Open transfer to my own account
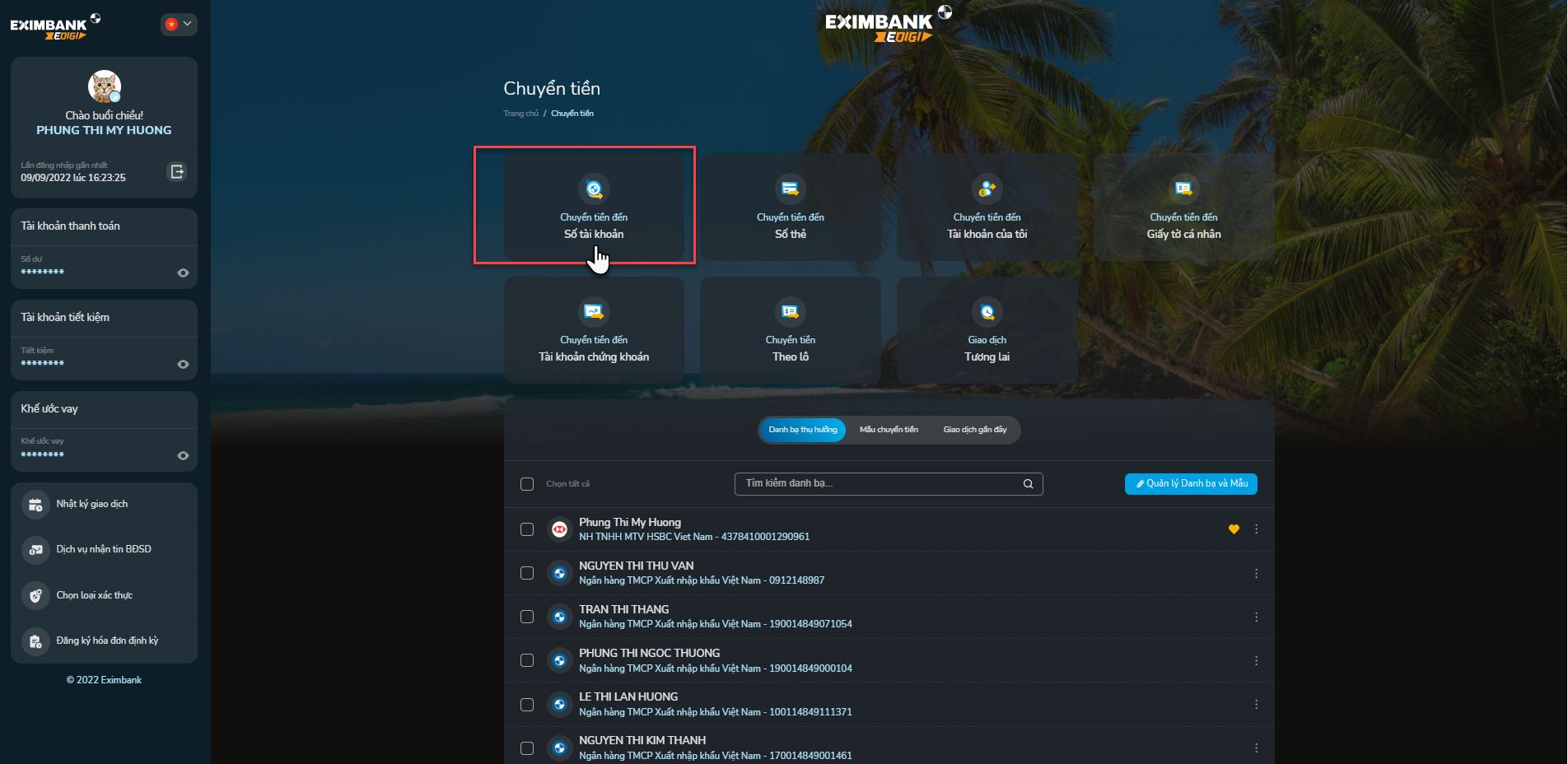Viewport: 1568px width, 764px height. coord(987,207)
